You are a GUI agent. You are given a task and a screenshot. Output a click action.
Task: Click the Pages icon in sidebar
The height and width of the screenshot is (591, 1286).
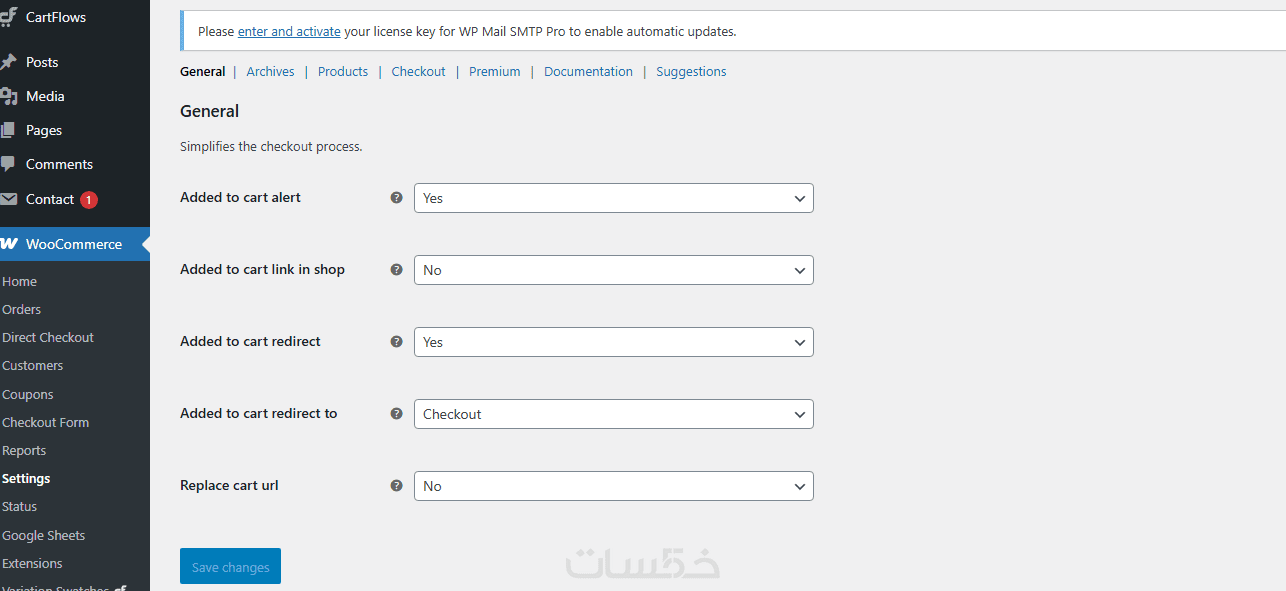[x=9, y=130]
